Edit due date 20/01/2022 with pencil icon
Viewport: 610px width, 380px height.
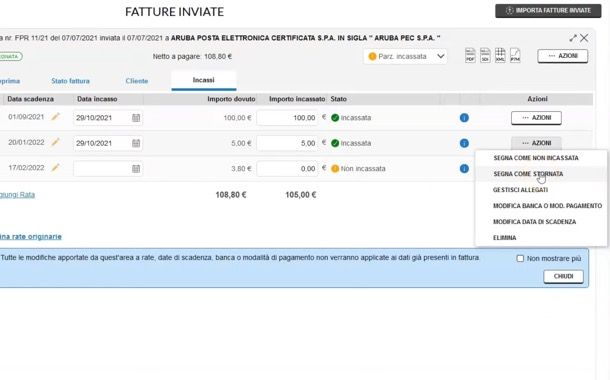pyautogui.click(x=56, y=142)
